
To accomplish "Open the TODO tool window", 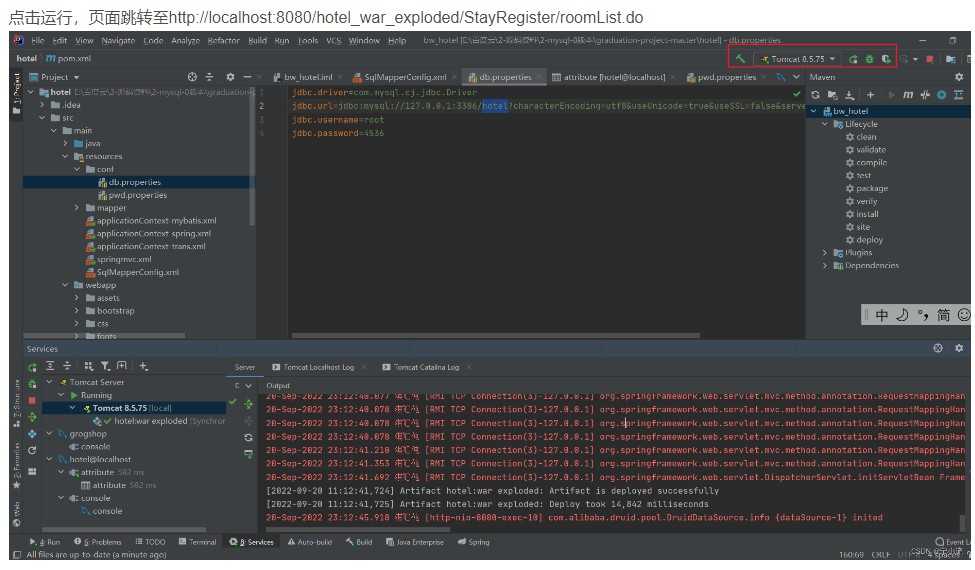I will pyautogui.click(x=150, y=543).
